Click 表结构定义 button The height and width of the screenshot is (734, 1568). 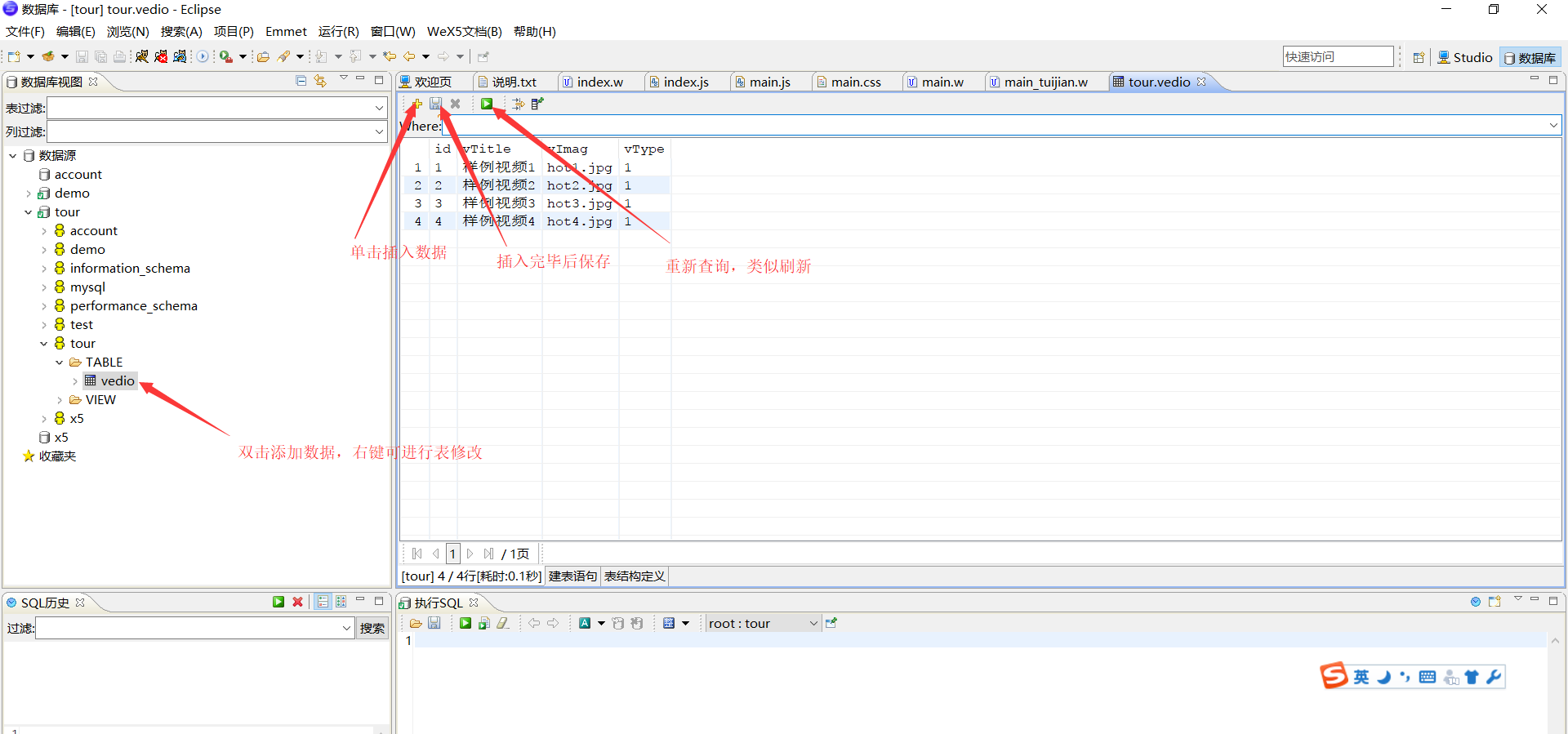point(635,576)
